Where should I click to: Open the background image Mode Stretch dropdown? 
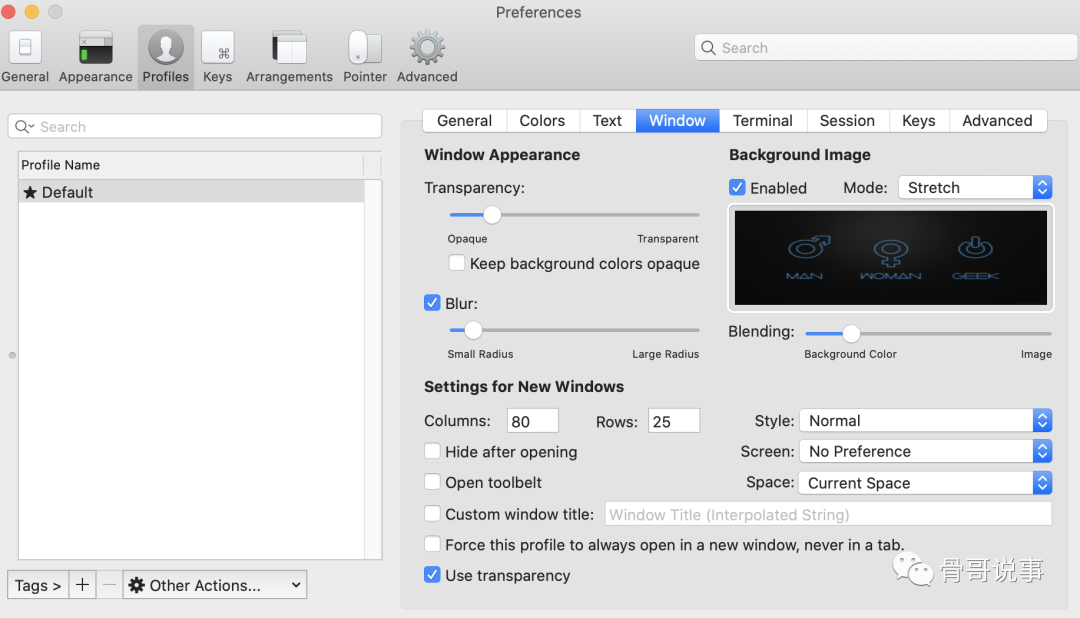pos(975,187)
